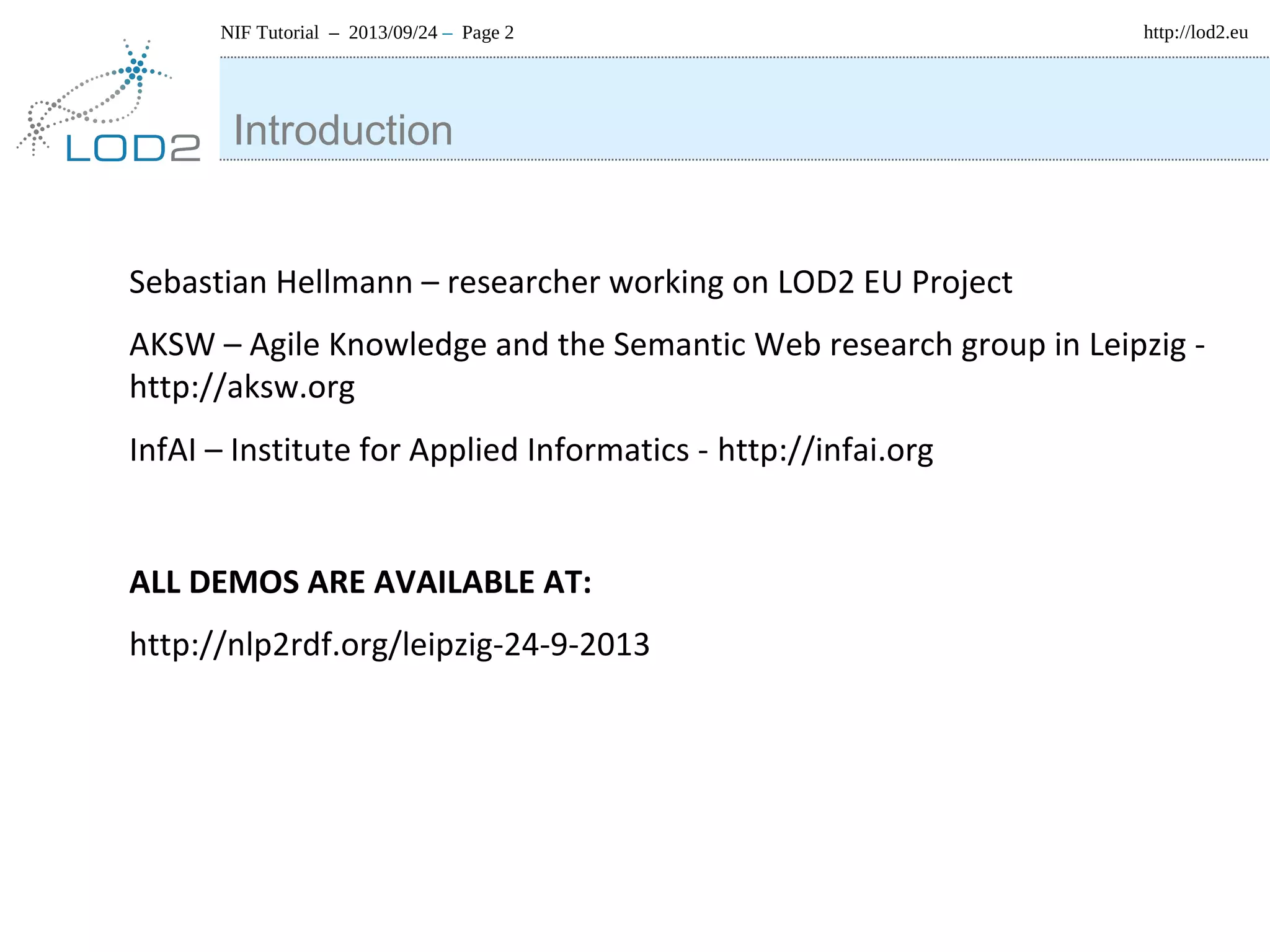Click Institute for Applied Informatics text

[x=459, y=450]
